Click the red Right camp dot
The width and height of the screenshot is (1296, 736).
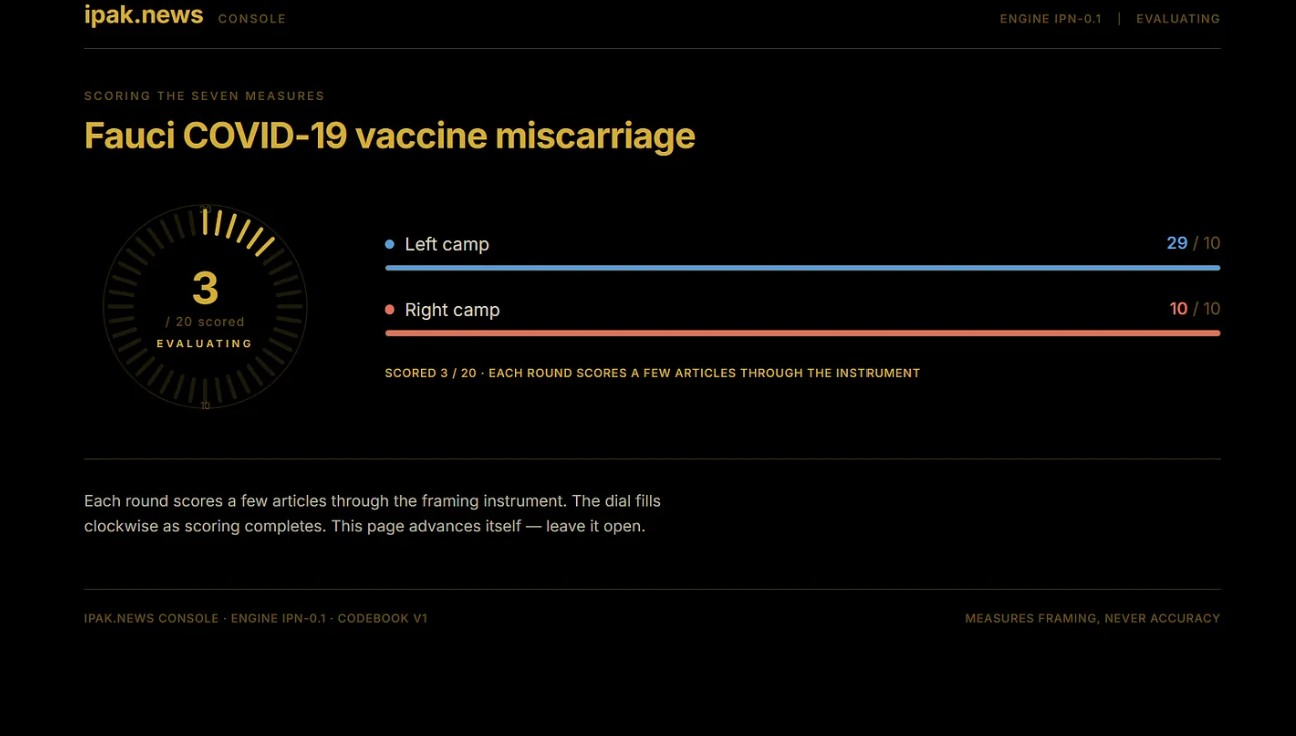coord(390,310)
